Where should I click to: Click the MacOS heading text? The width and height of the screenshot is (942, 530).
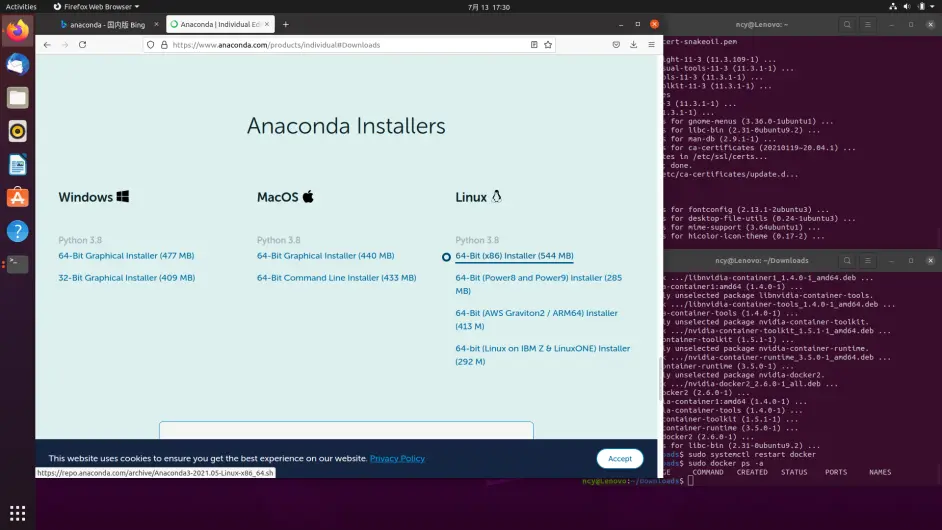coord(278,197)
